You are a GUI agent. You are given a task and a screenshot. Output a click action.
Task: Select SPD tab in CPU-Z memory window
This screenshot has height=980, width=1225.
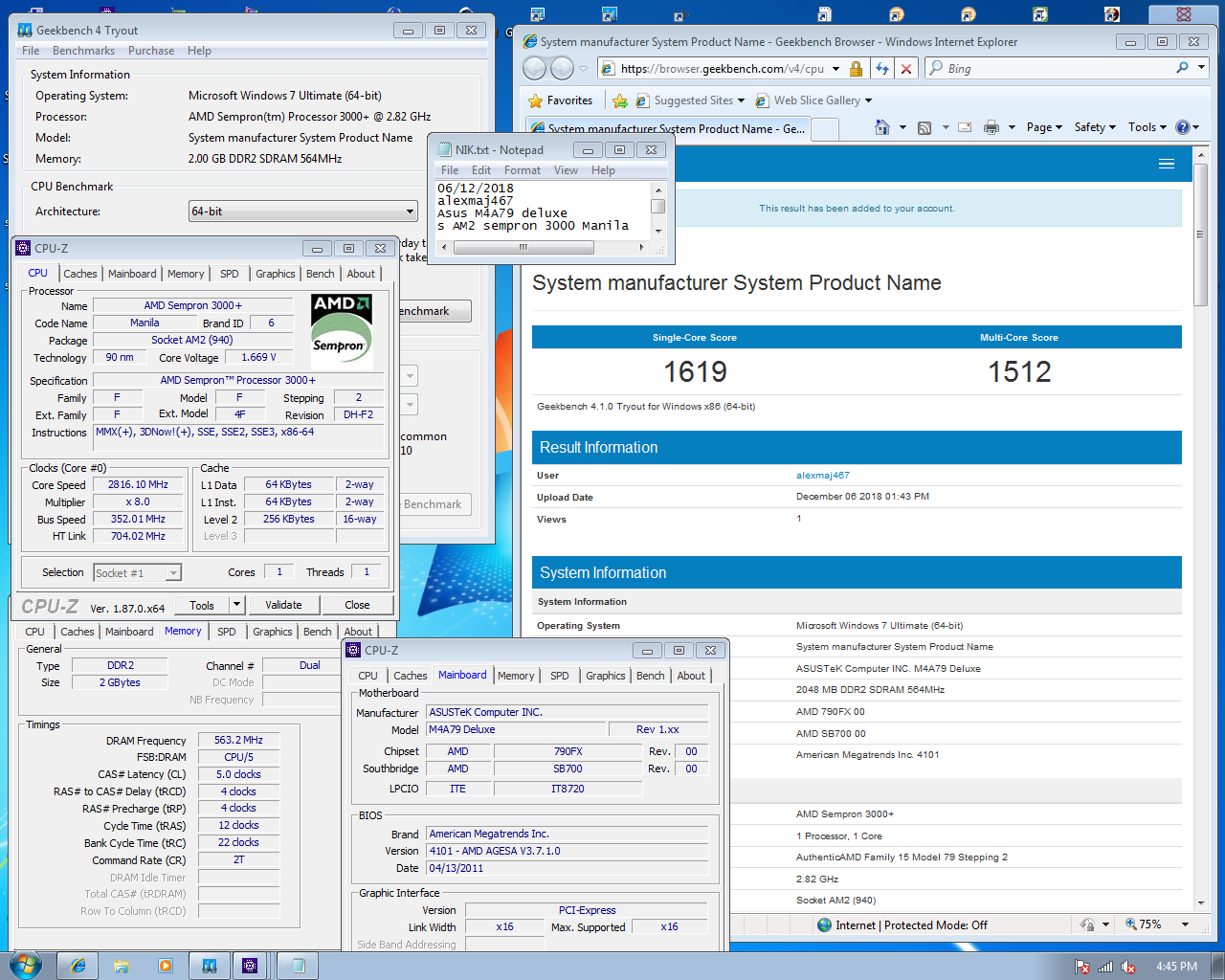pyautogui.click(x=226, y=632)
